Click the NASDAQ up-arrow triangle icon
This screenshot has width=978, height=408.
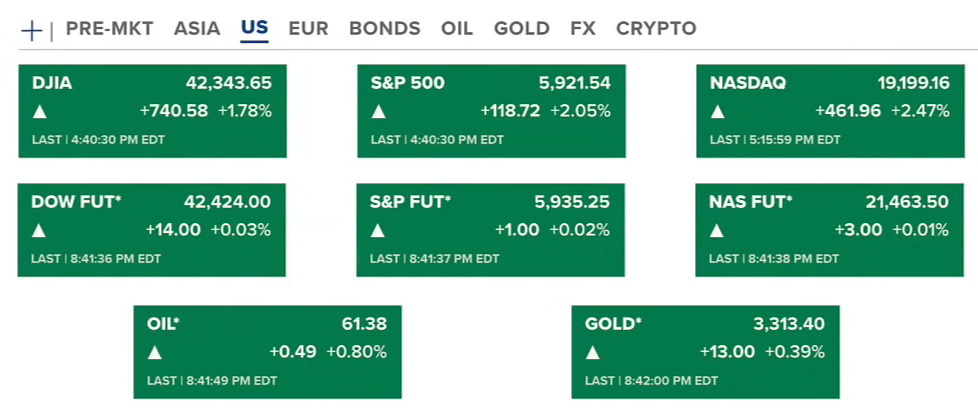(x=717, y=112)
